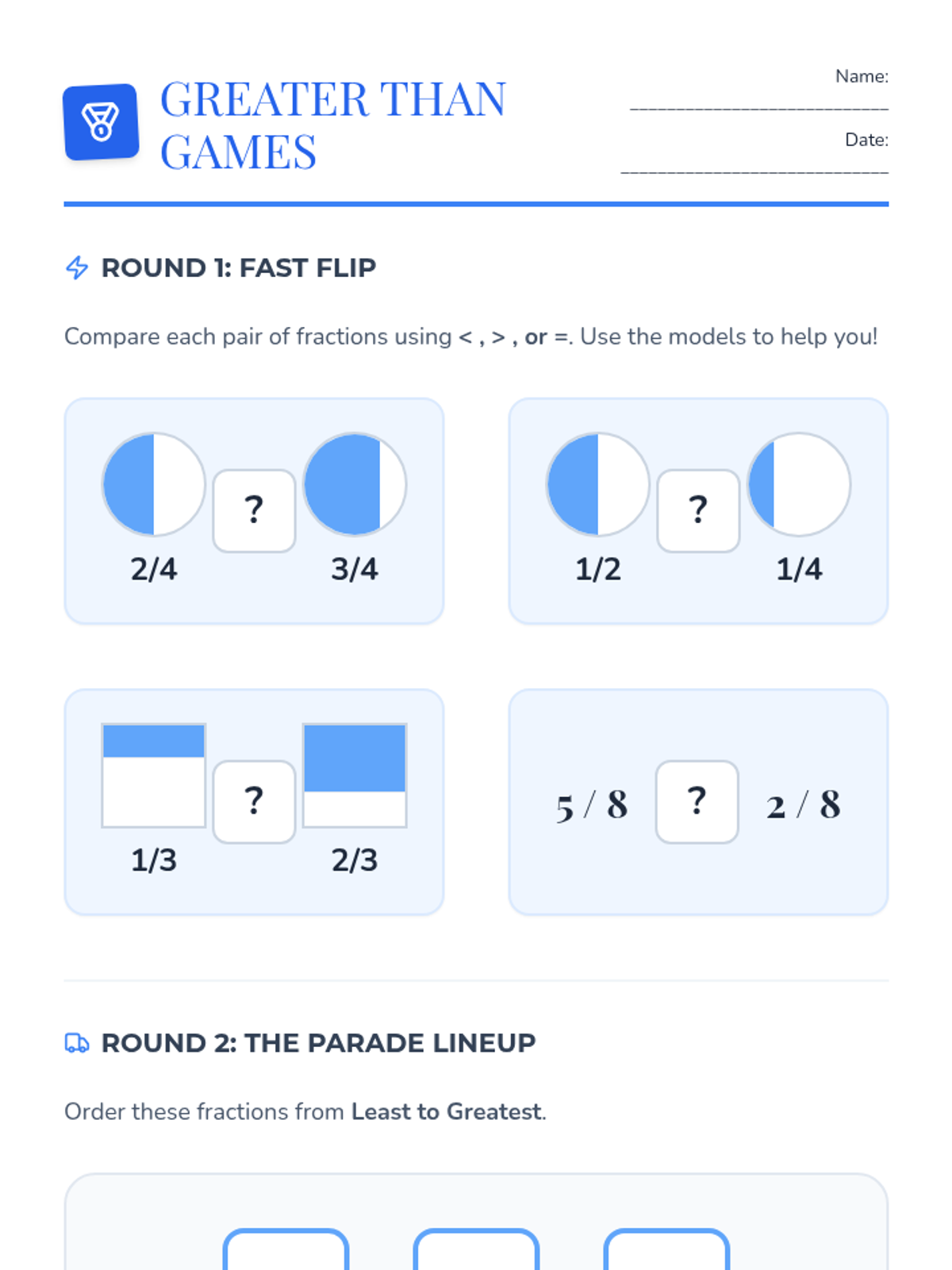This screenshot has width=952, height=1270.
Task: Click the 5 / 8 fraction text
Action: coord(592,805)
